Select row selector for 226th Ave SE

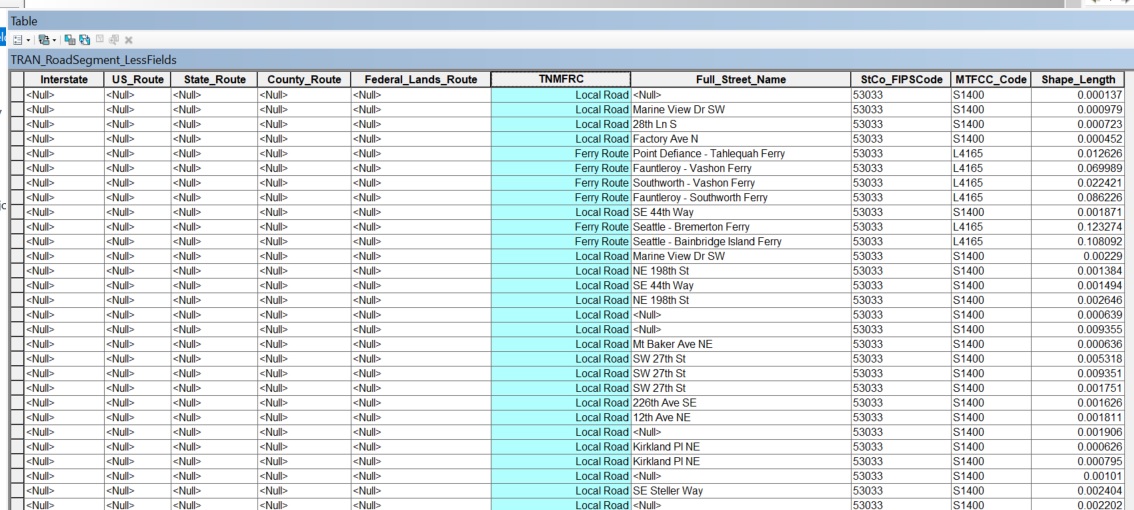pyautogui.click(x=17, y=402)
